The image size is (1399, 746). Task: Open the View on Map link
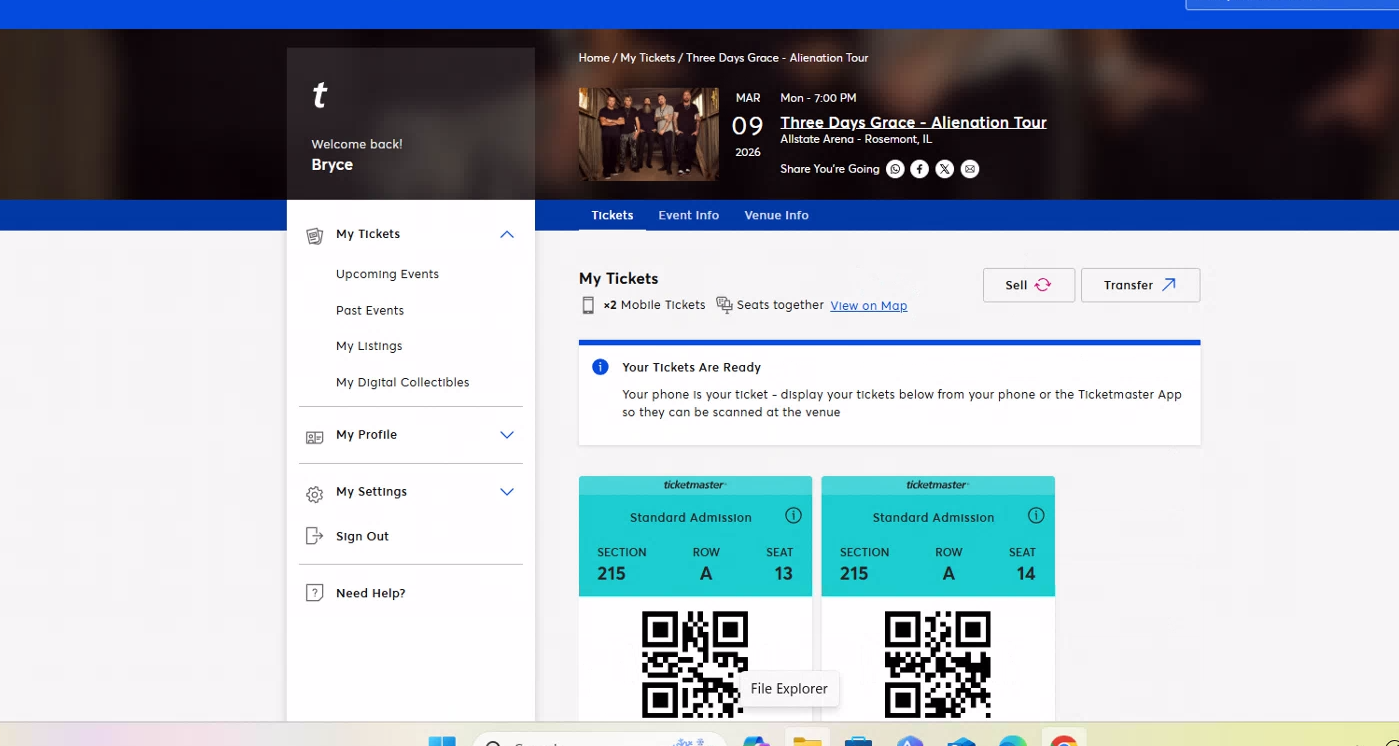tap(869, 306)
